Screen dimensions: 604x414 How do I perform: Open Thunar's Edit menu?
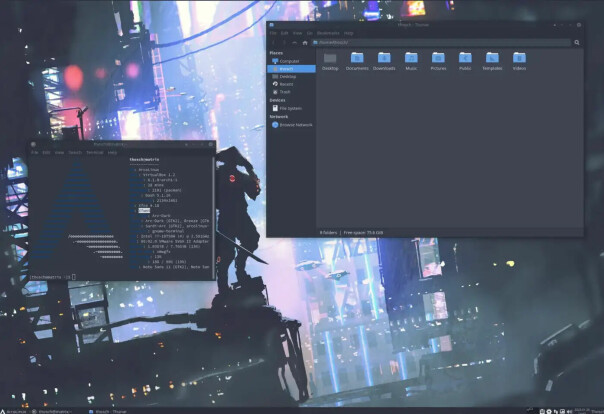284,33
